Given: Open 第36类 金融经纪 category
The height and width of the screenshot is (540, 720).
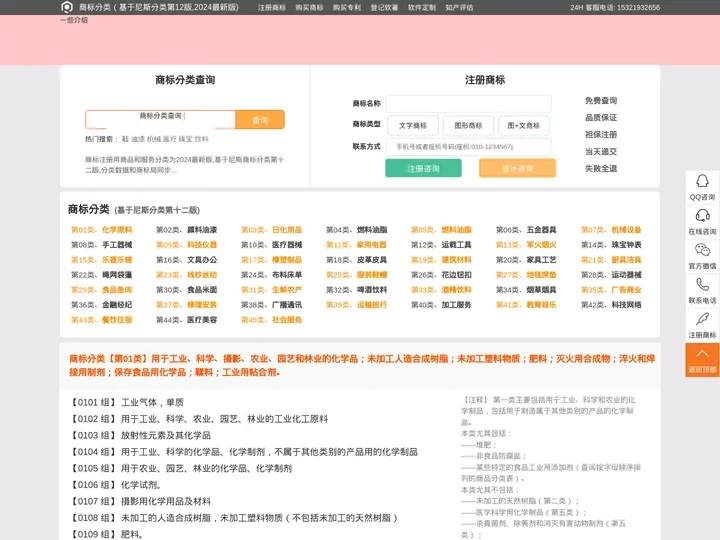Looking at the screenshot, I should (101, 304).
